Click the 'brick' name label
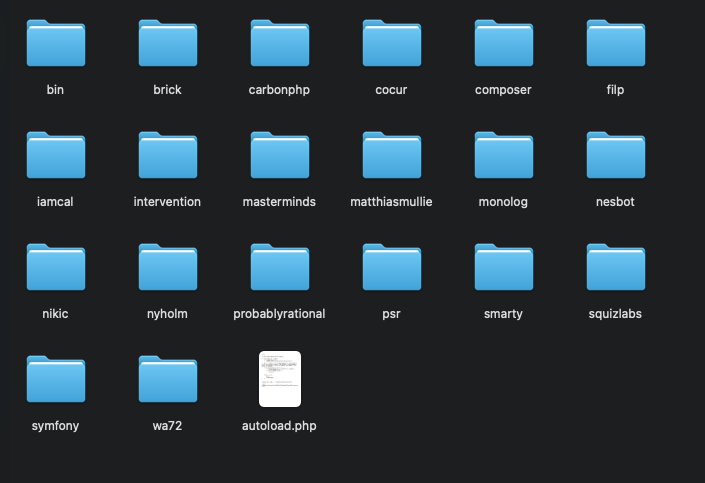Image resolution: width=705 pixels, height=483 pixels. [167, 89]
